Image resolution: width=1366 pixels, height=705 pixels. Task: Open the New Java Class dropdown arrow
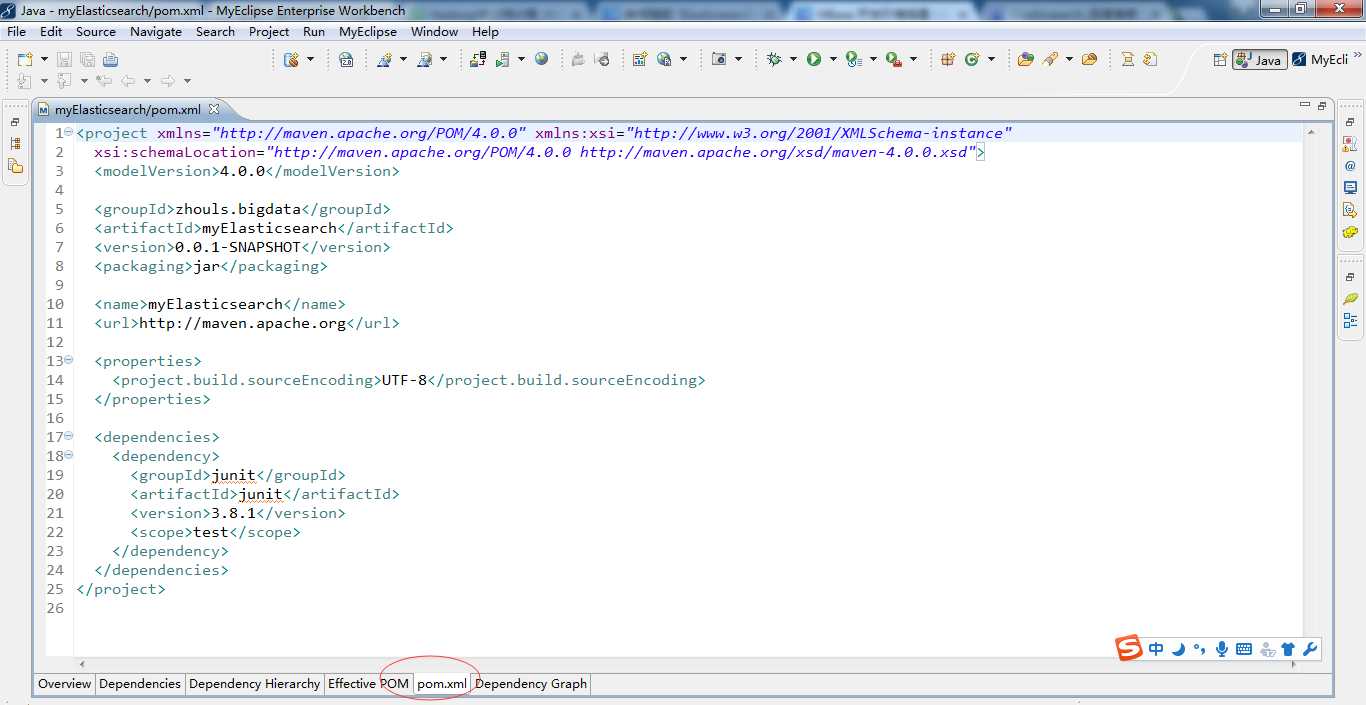[991, 60]
